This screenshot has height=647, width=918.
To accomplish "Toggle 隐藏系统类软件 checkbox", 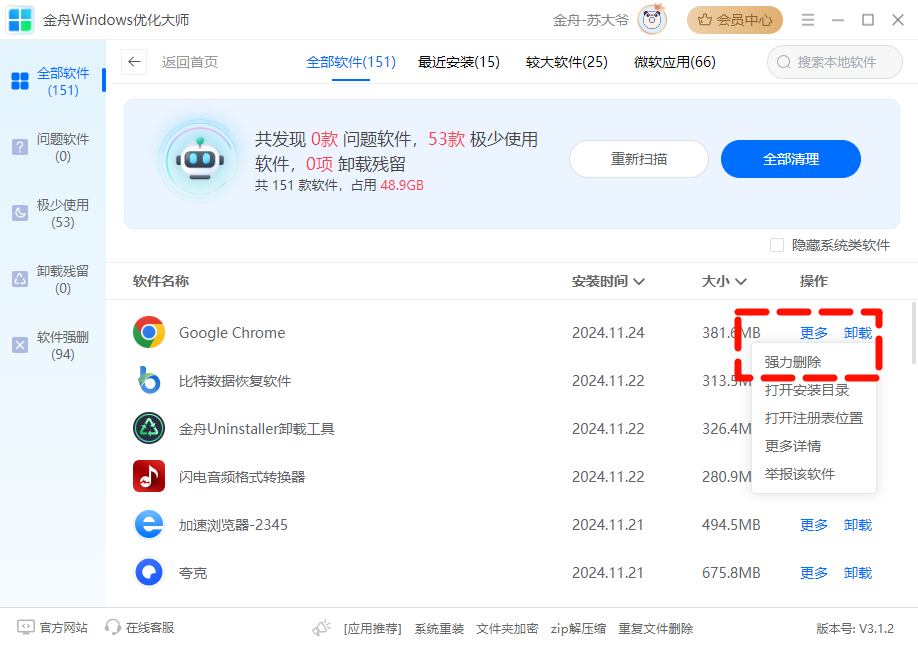I will point(776,245).
